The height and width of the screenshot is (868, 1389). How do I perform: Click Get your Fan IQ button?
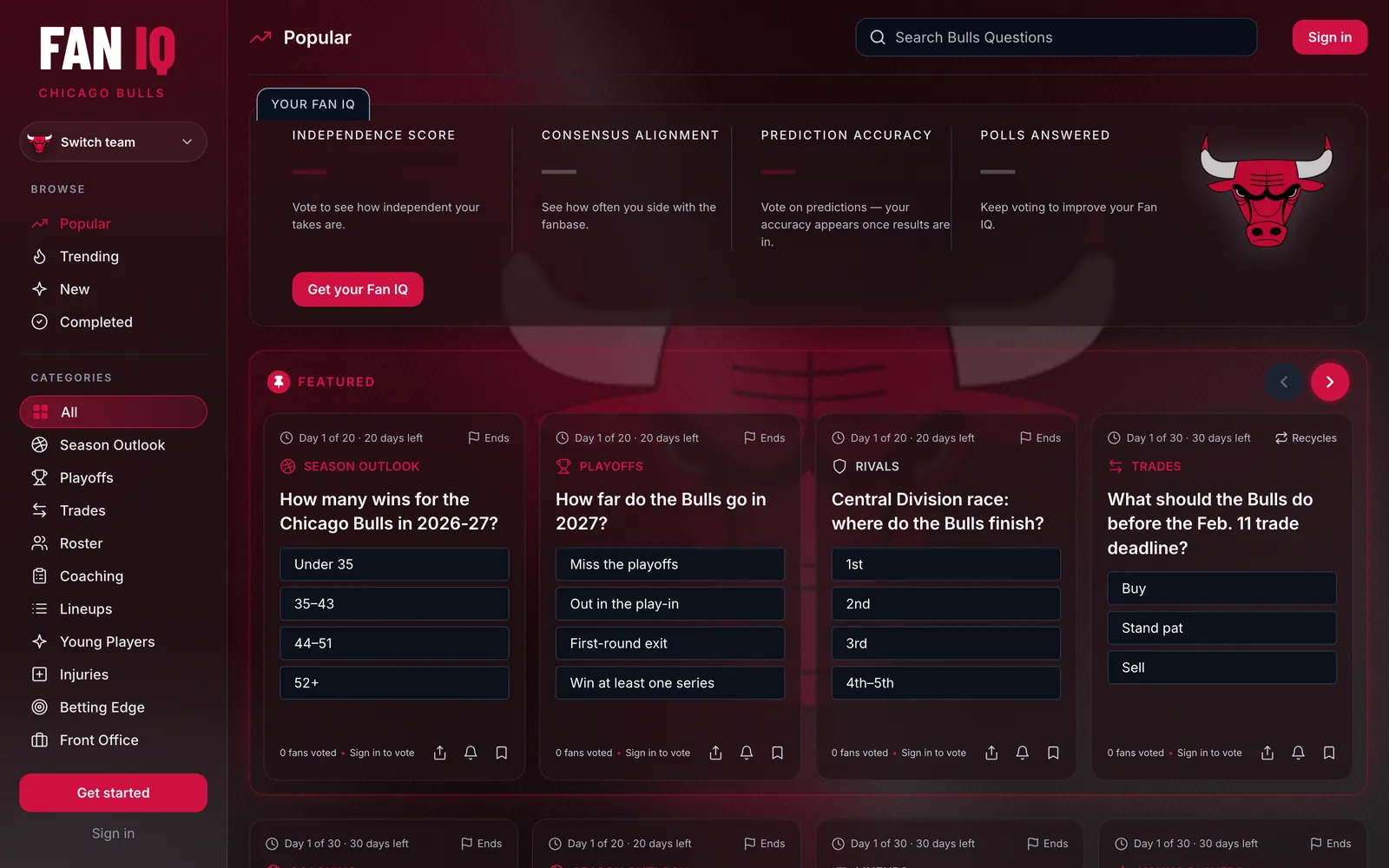358,289
